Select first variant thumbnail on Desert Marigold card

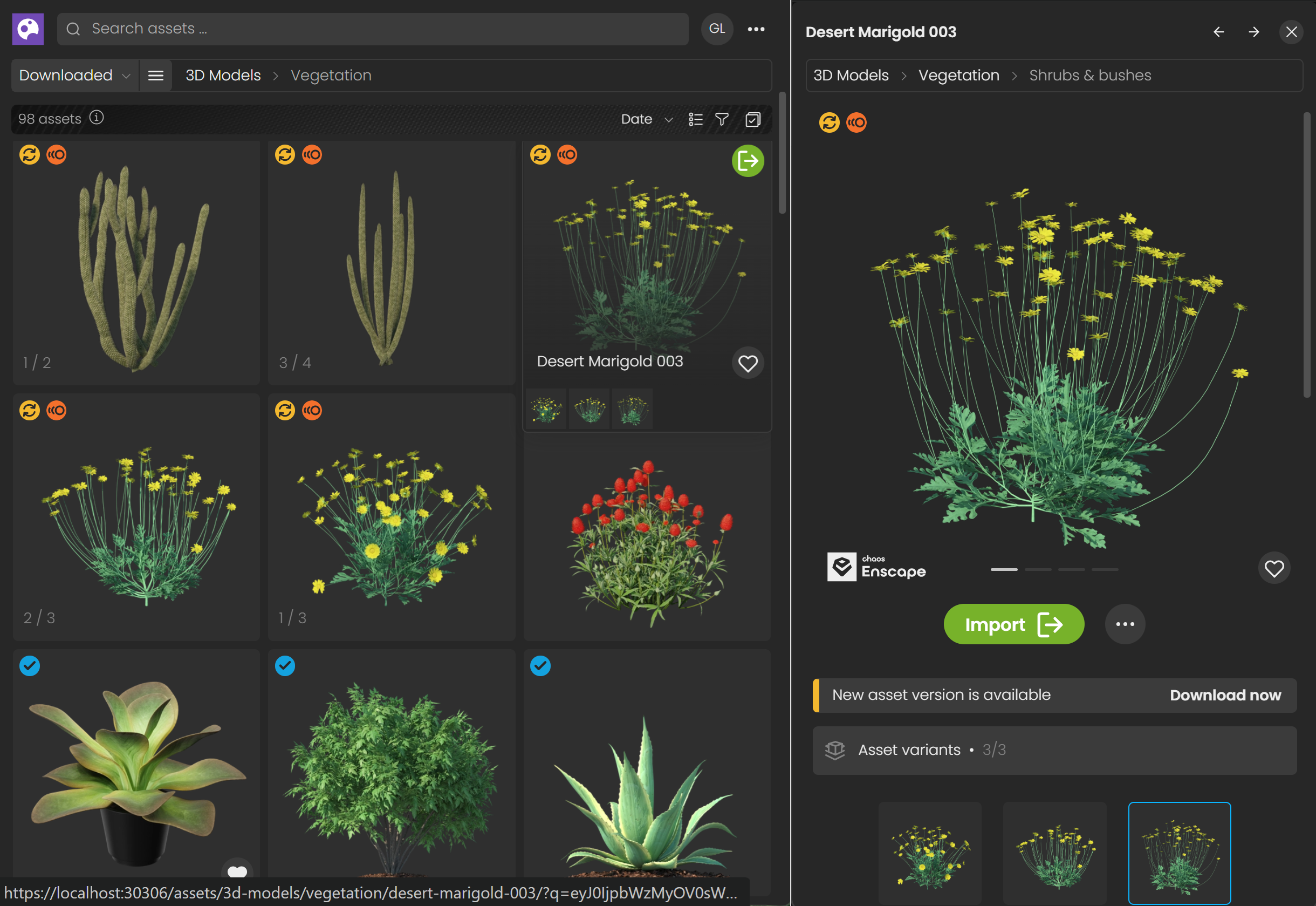(546, 408)
